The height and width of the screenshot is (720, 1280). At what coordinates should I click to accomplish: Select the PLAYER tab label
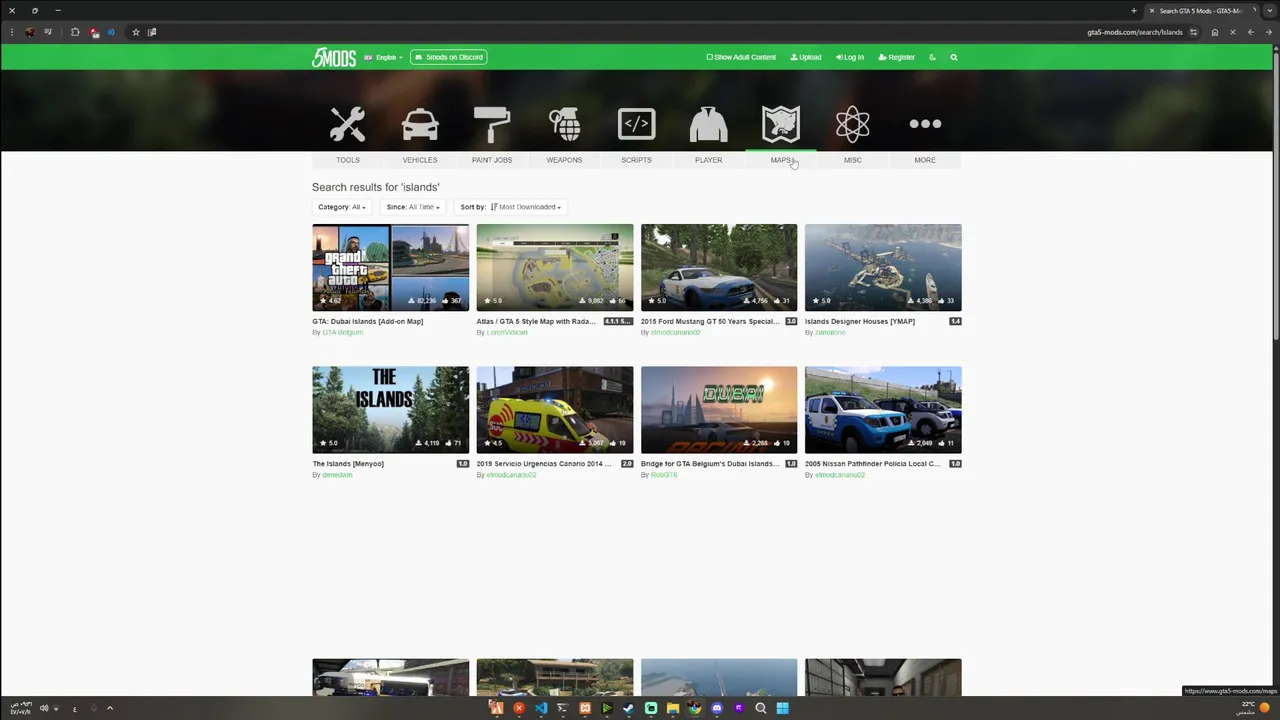pos(708,160)
